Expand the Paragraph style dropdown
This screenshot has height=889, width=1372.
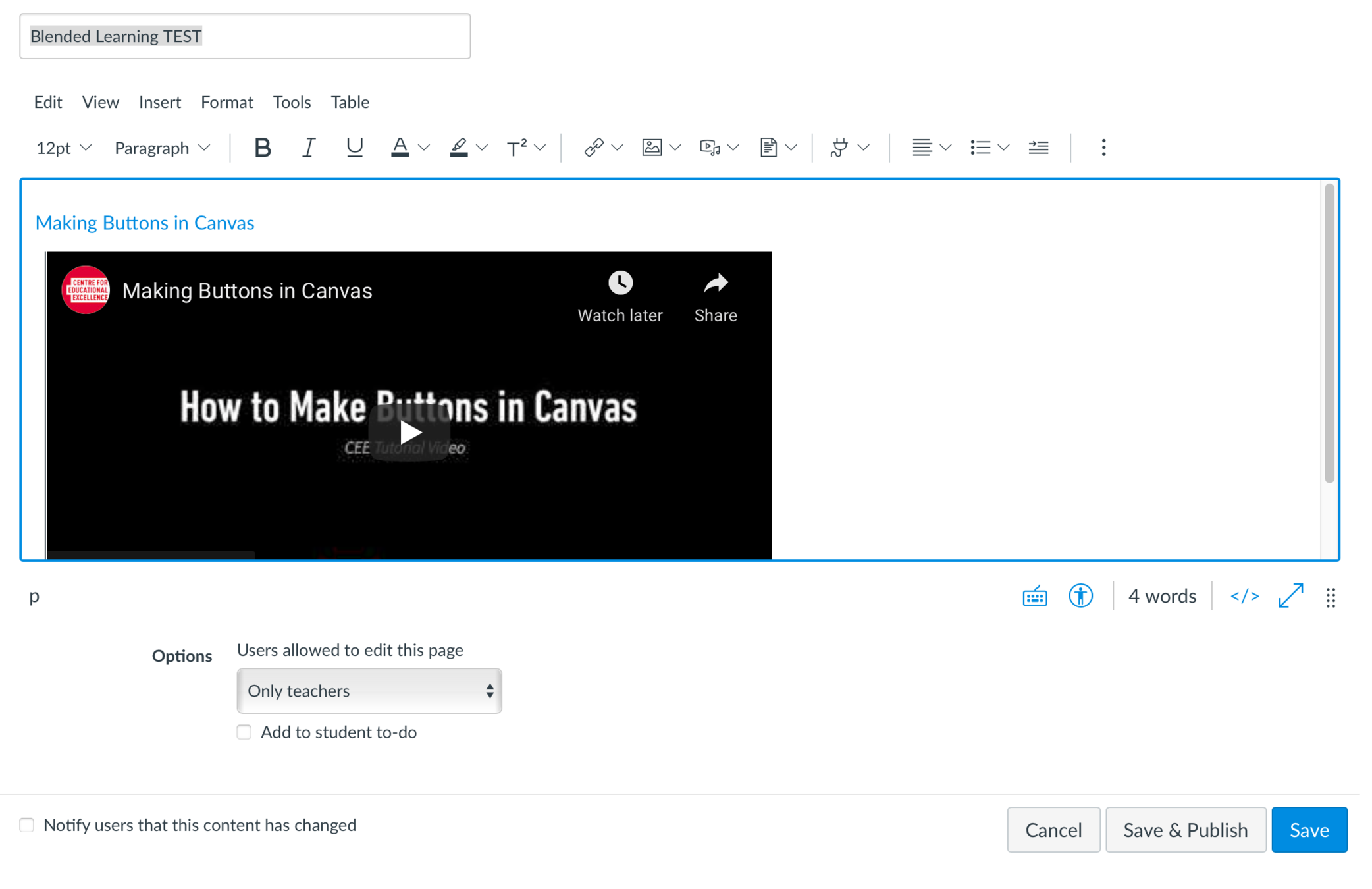(x=162, y=148)
